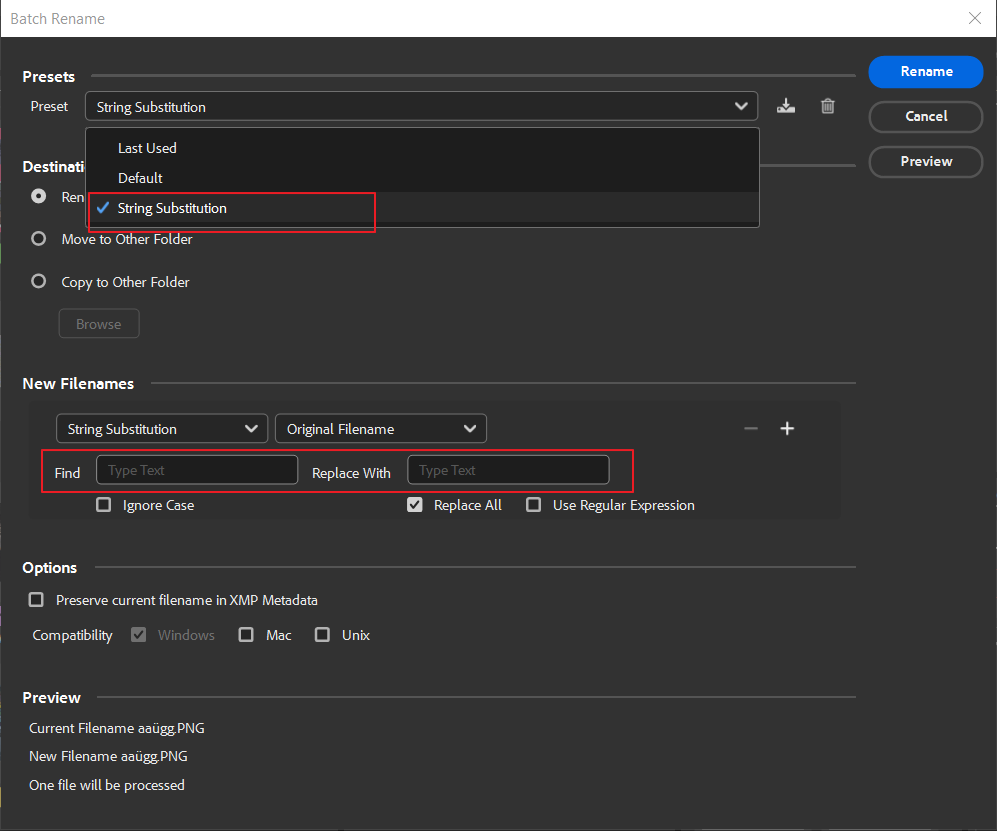
Task: Enable Use Regular Expression
Action: pyautogui.click(x=534, y=504)
